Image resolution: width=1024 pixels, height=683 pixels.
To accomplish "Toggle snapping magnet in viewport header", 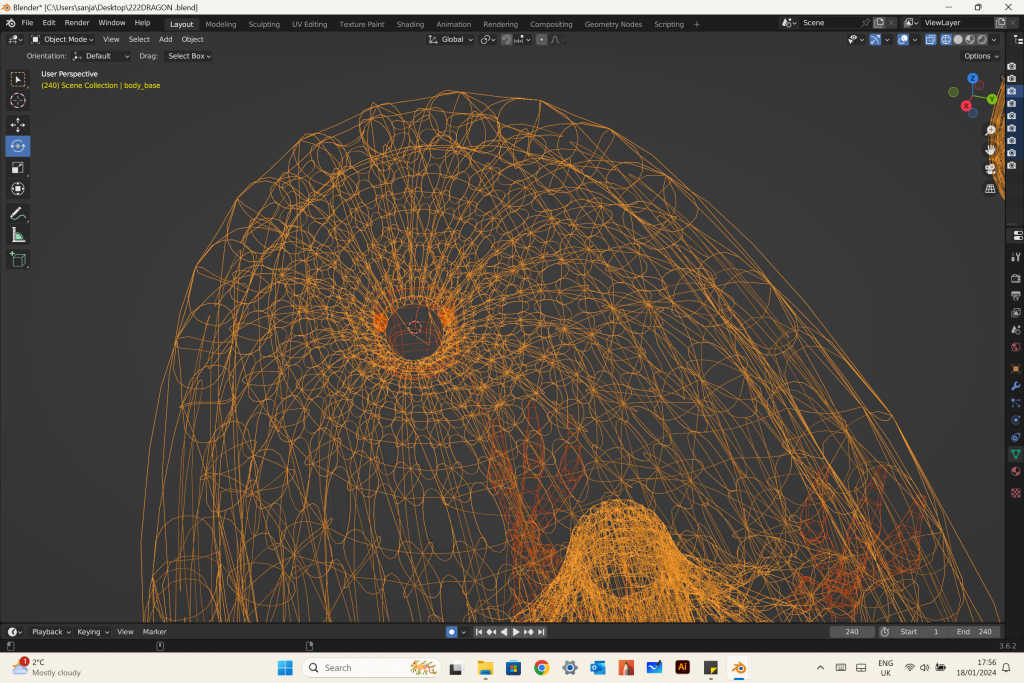I will 506,40.
